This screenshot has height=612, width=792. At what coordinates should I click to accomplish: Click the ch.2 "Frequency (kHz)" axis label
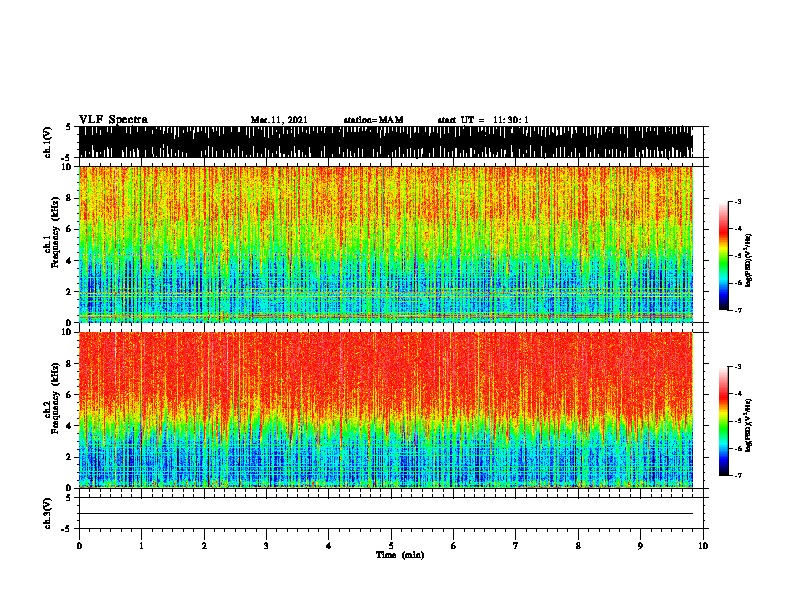pyautogui.click(x=55, y=398)
